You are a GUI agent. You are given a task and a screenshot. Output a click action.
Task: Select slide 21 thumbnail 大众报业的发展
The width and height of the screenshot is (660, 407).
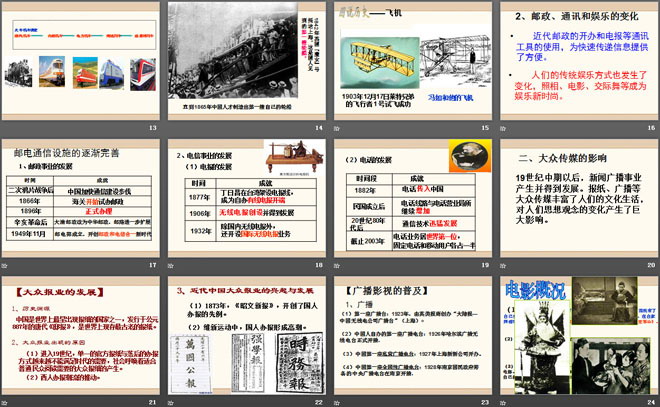pos(81,335)
